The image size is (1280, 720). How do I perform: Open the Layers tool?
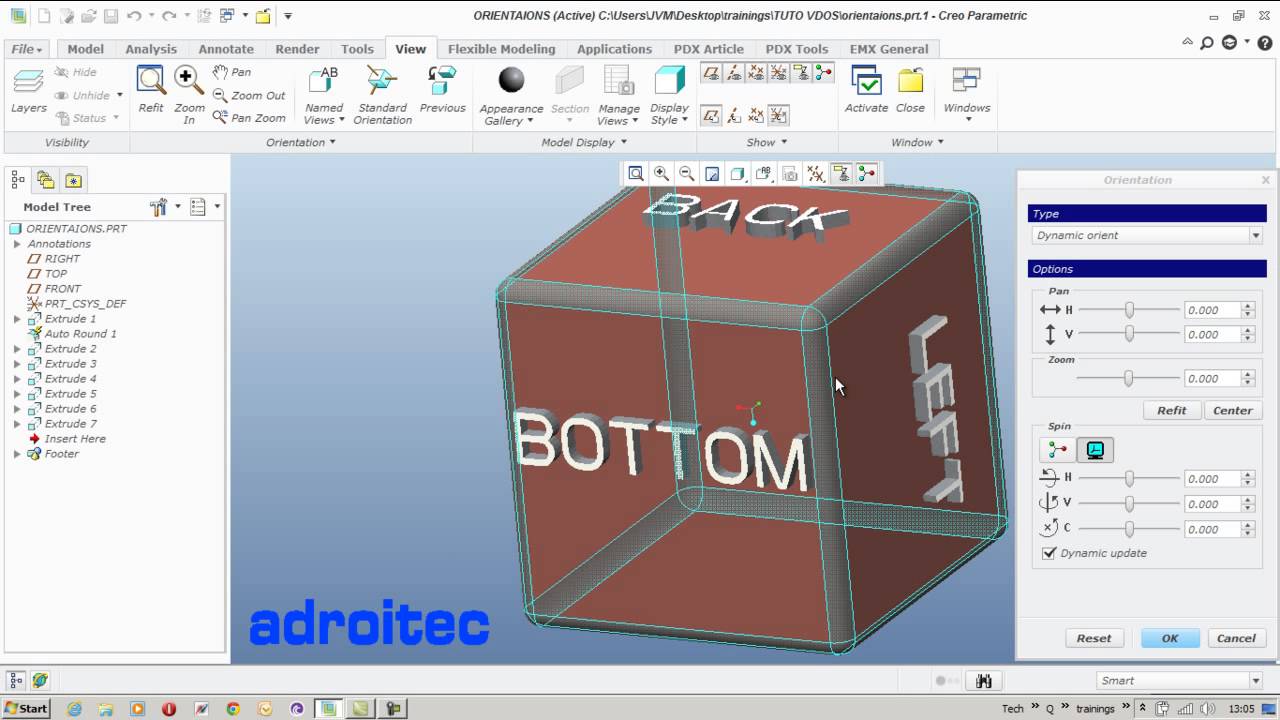tap(29, 89)
